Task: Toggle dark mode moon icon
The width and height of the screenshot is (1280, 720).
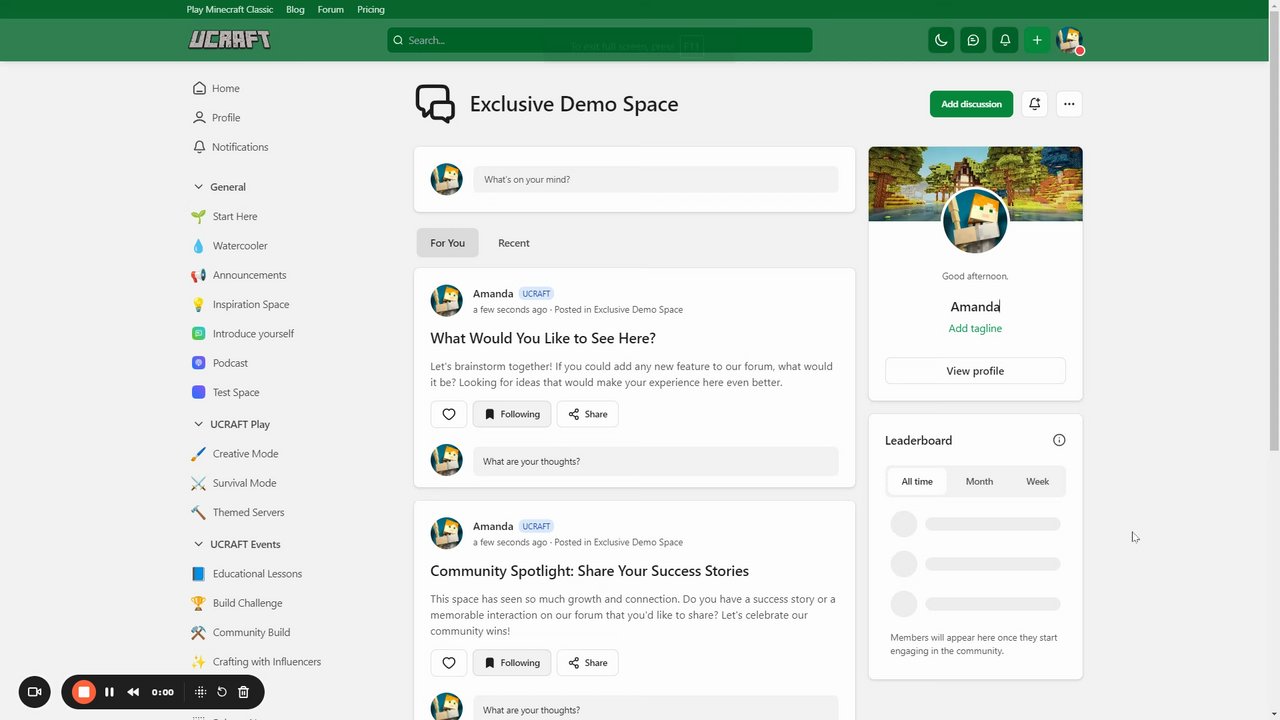Action: click(x=941, y=40)
